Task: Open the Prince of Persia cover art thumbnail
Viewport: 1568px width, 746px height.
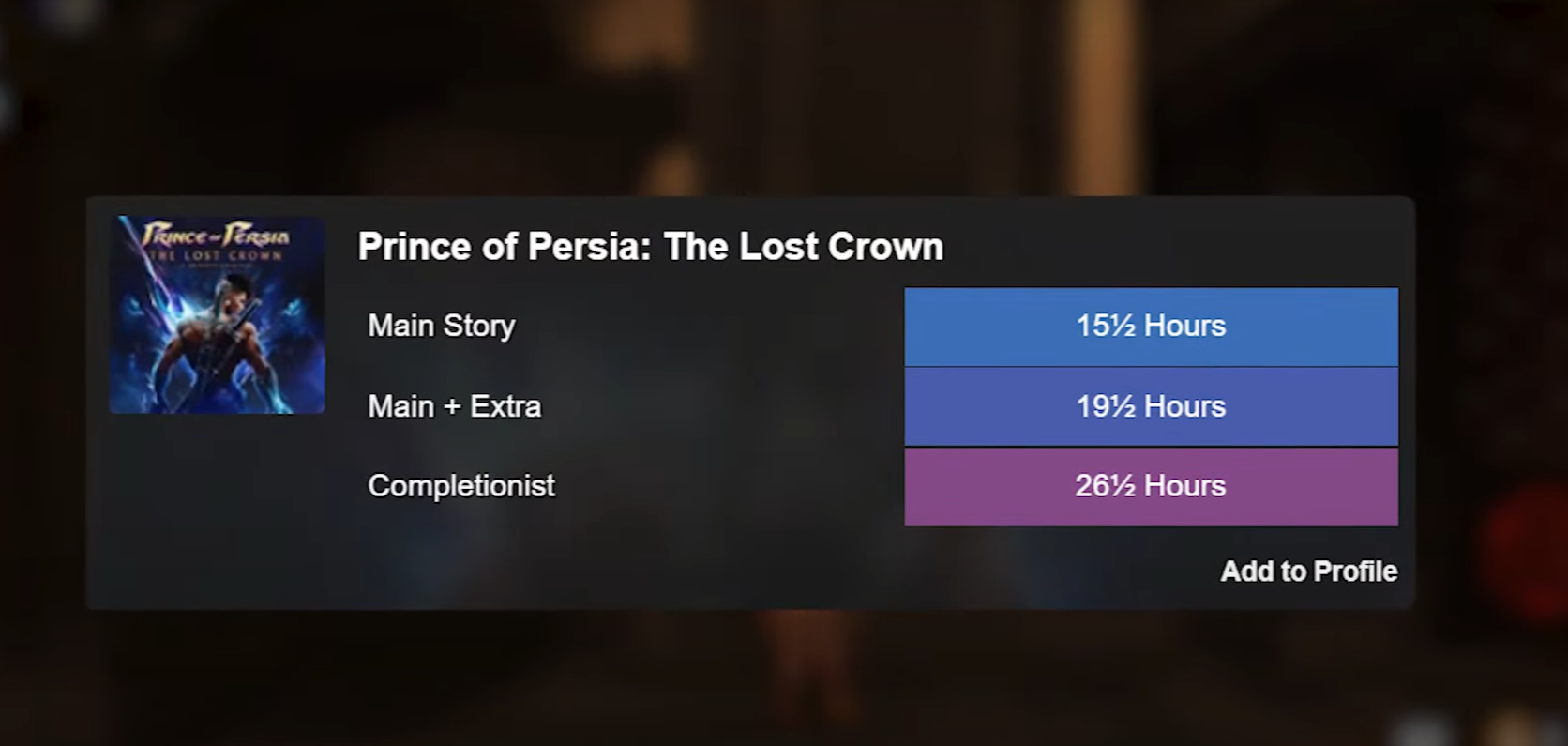Action: click(x=217, y=314)
